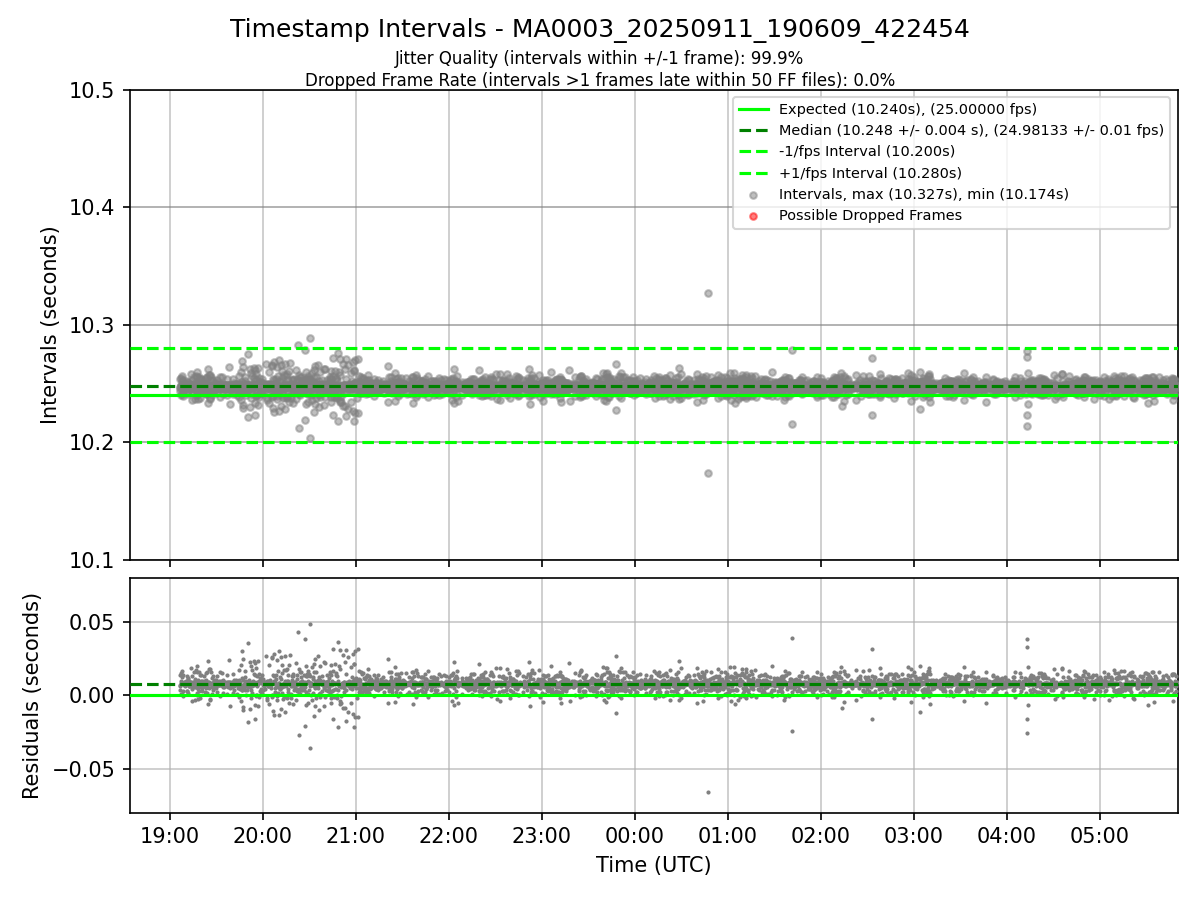Click the gray dot marker in the legend
Image resolution: width=1200 pixels, height=900 pixels.
[754, 195]
